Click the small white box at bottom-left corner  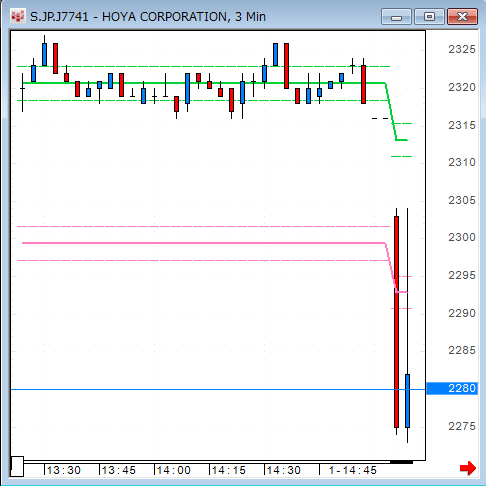pos(17,466)
